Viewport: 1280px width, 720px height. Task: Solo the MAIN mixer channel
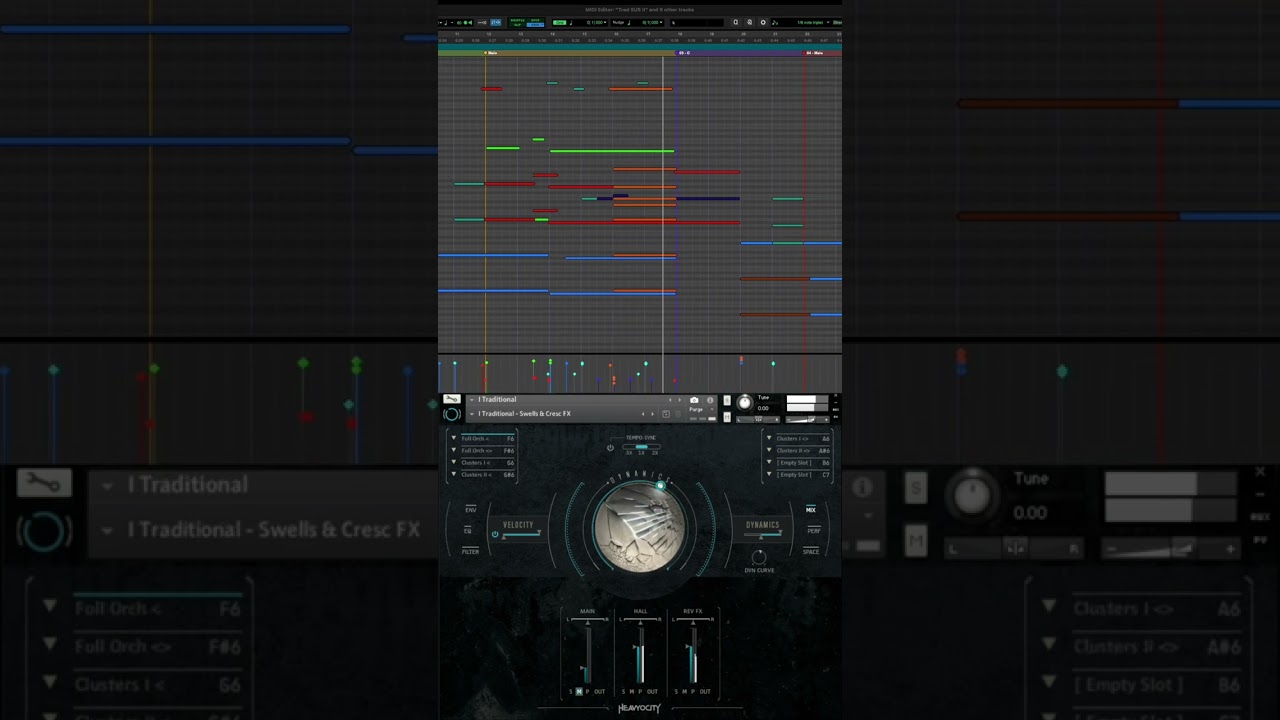click(571, 692)
